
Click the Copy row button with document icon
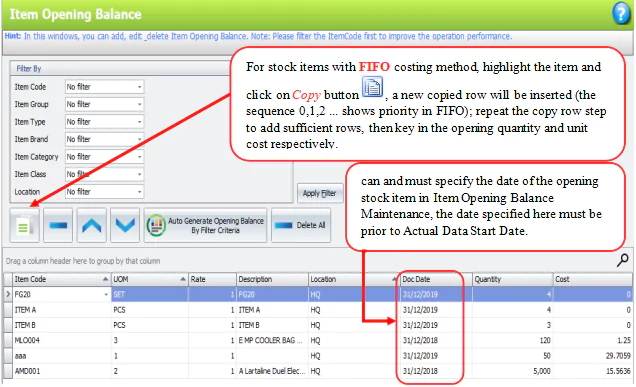24,226
